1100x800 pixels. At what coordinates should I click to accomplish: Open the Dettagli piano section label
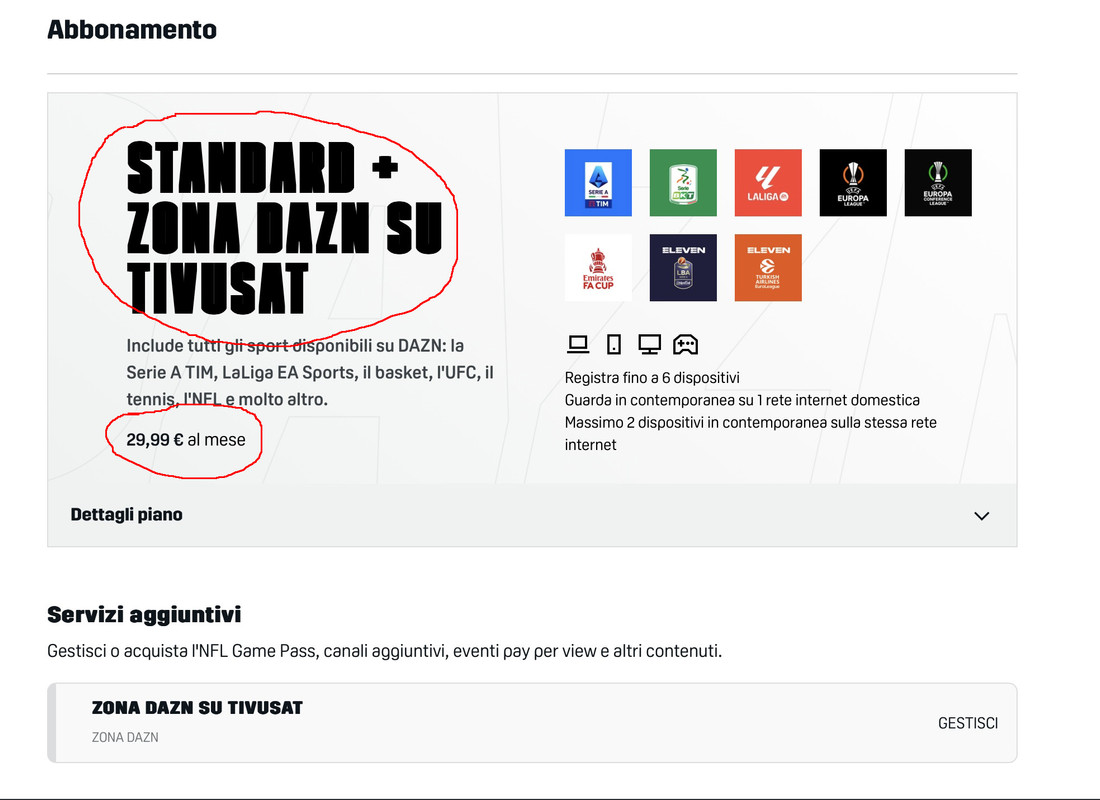click(x=126, y=514)
